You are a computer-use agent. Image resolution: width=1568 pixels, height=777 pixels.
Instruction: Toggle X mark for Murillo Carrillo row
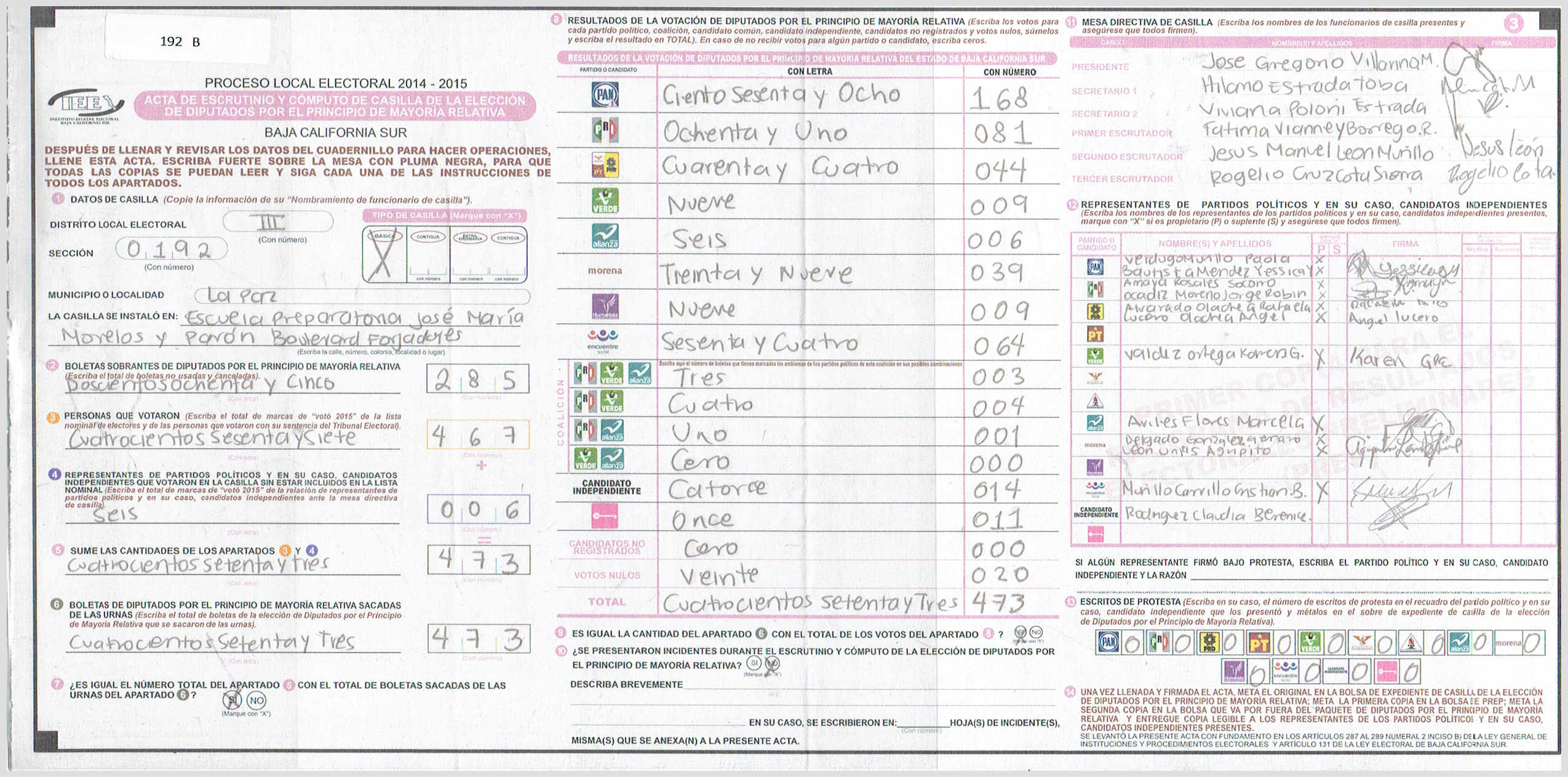point(1322,490)
